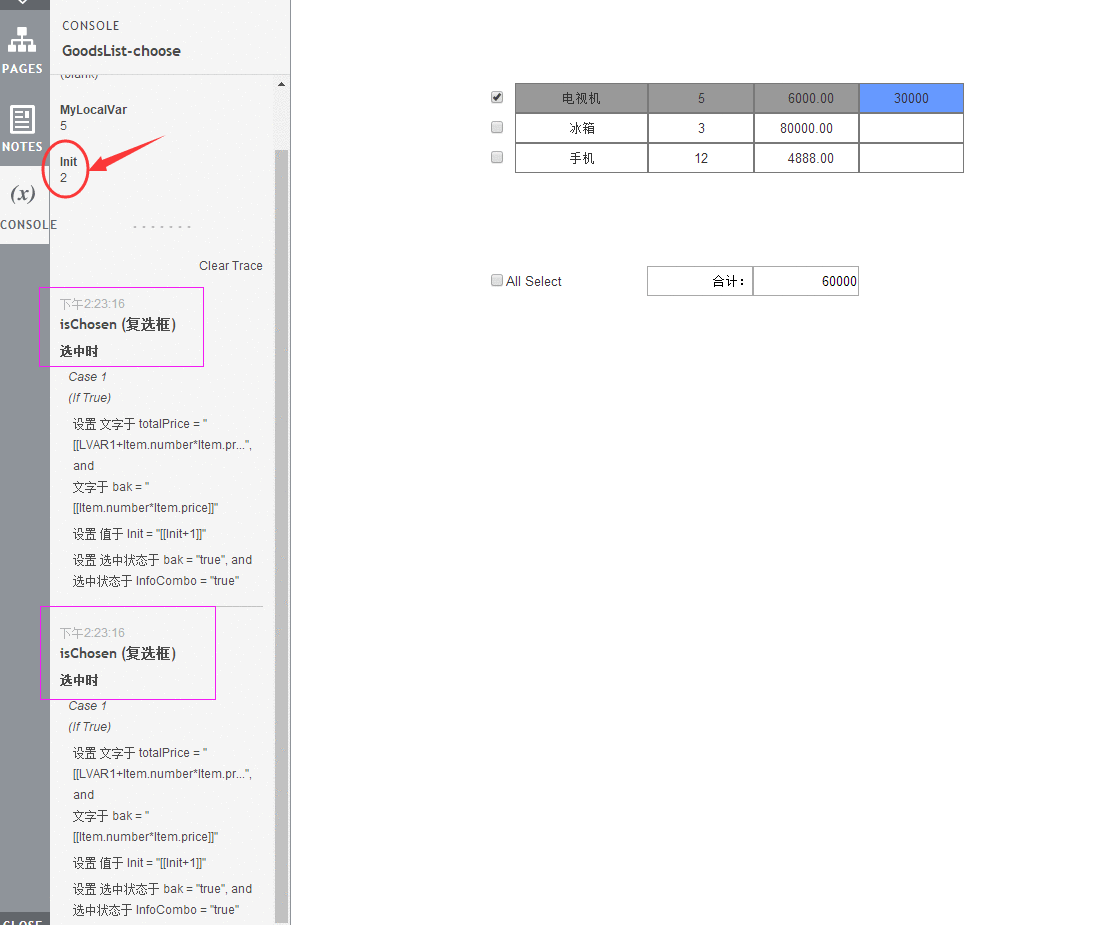This screenshot has width=1108, height=925.
Task: Click the highlighted subtotal cell 30000
Action: point(911,98)
